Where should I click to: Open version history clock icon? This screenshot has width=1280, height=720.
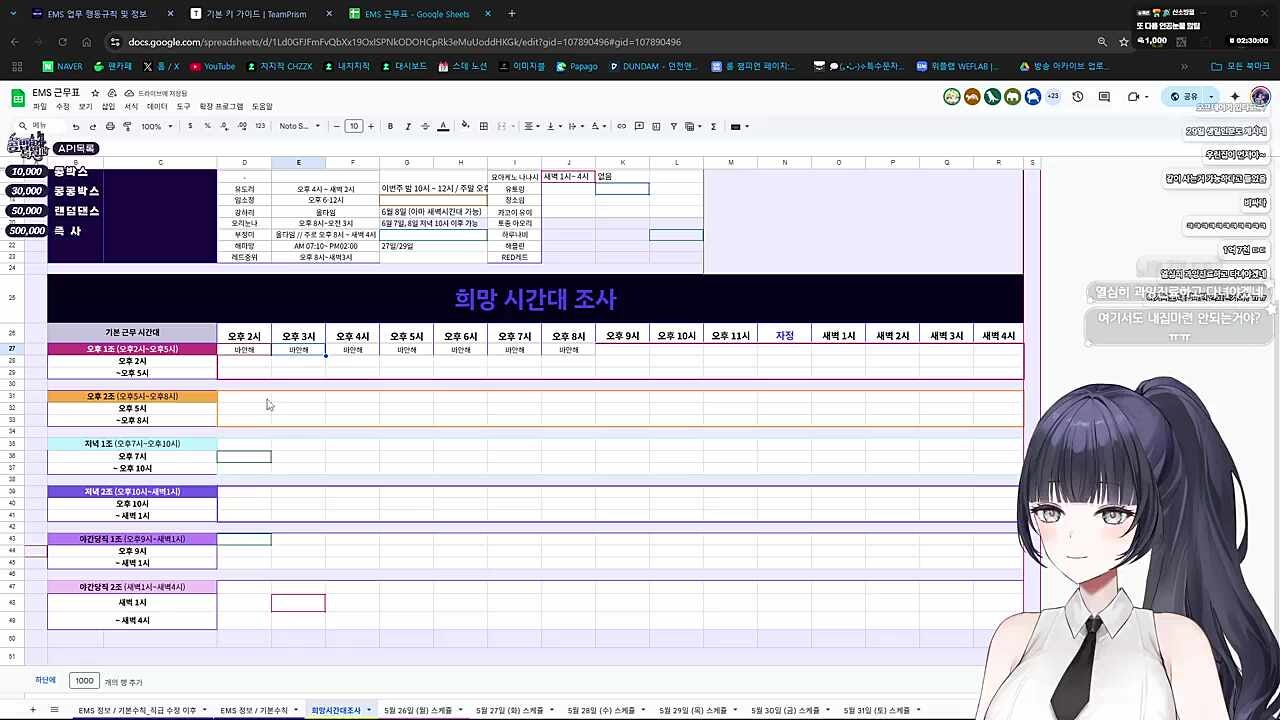(x=1077, y=97)
